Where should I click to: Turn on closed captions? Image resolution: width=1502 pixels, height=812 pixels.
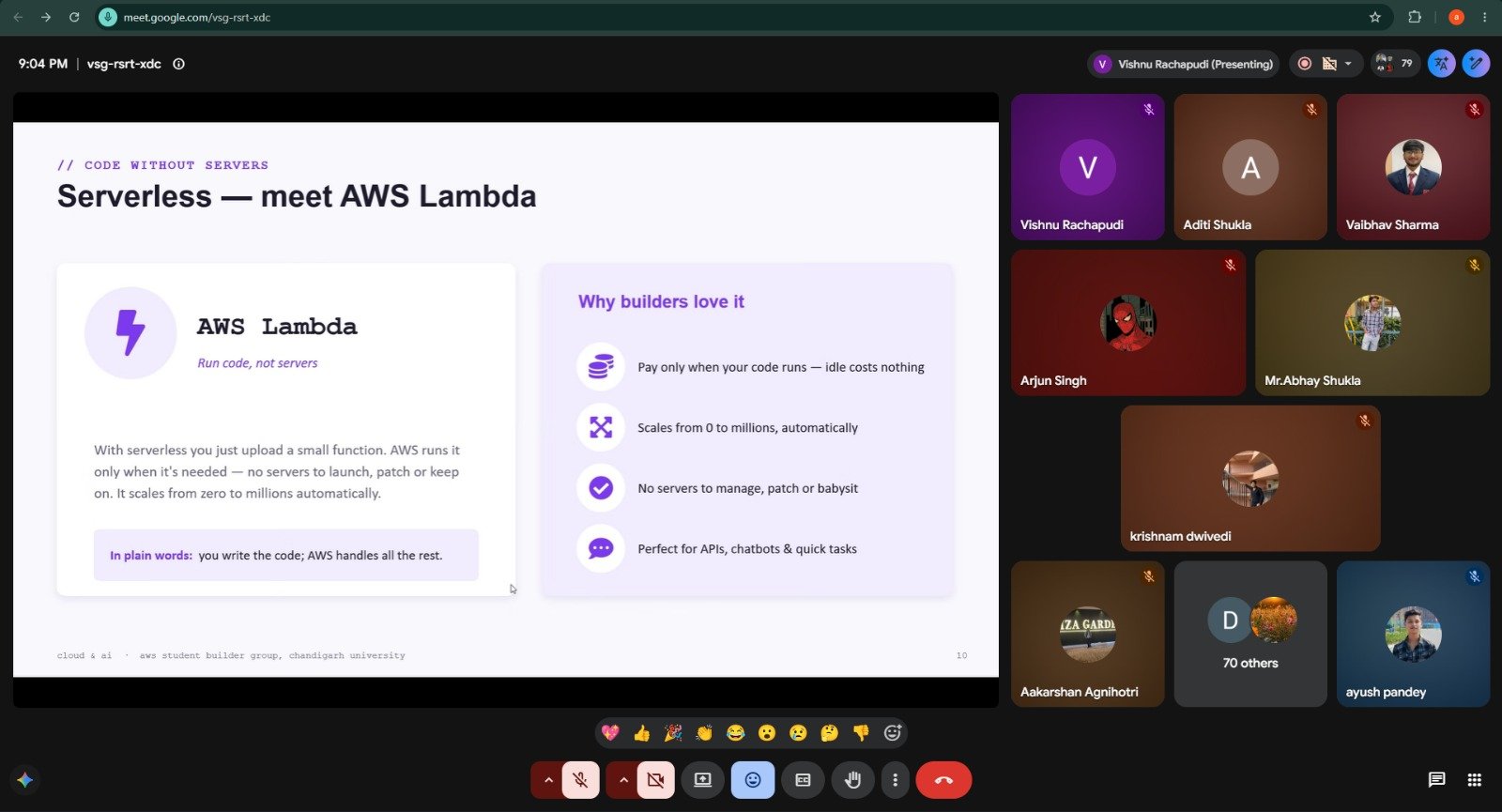(803, 780)
